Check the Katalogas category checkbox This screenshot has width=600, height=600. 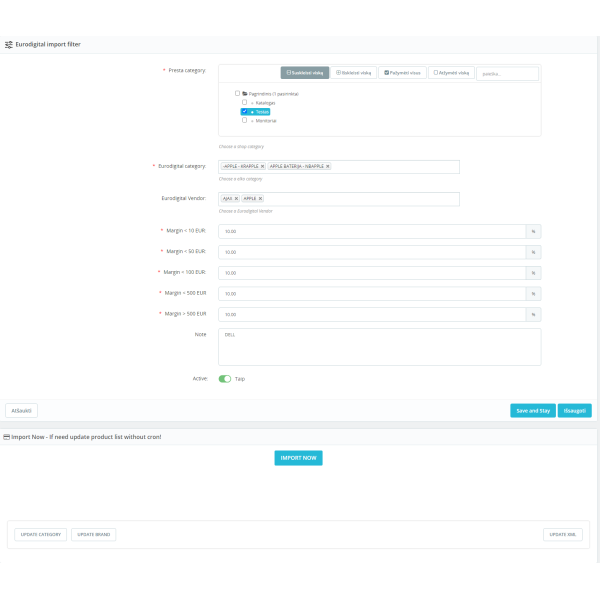pyautogui.click(x=245, y=102)
